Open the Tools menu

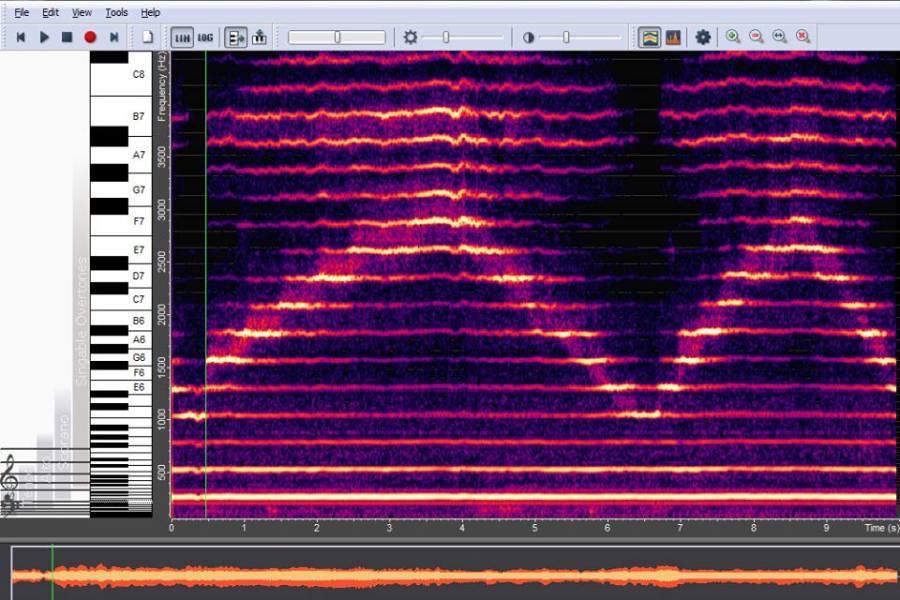pyautogui.click(x=117, y=12)
